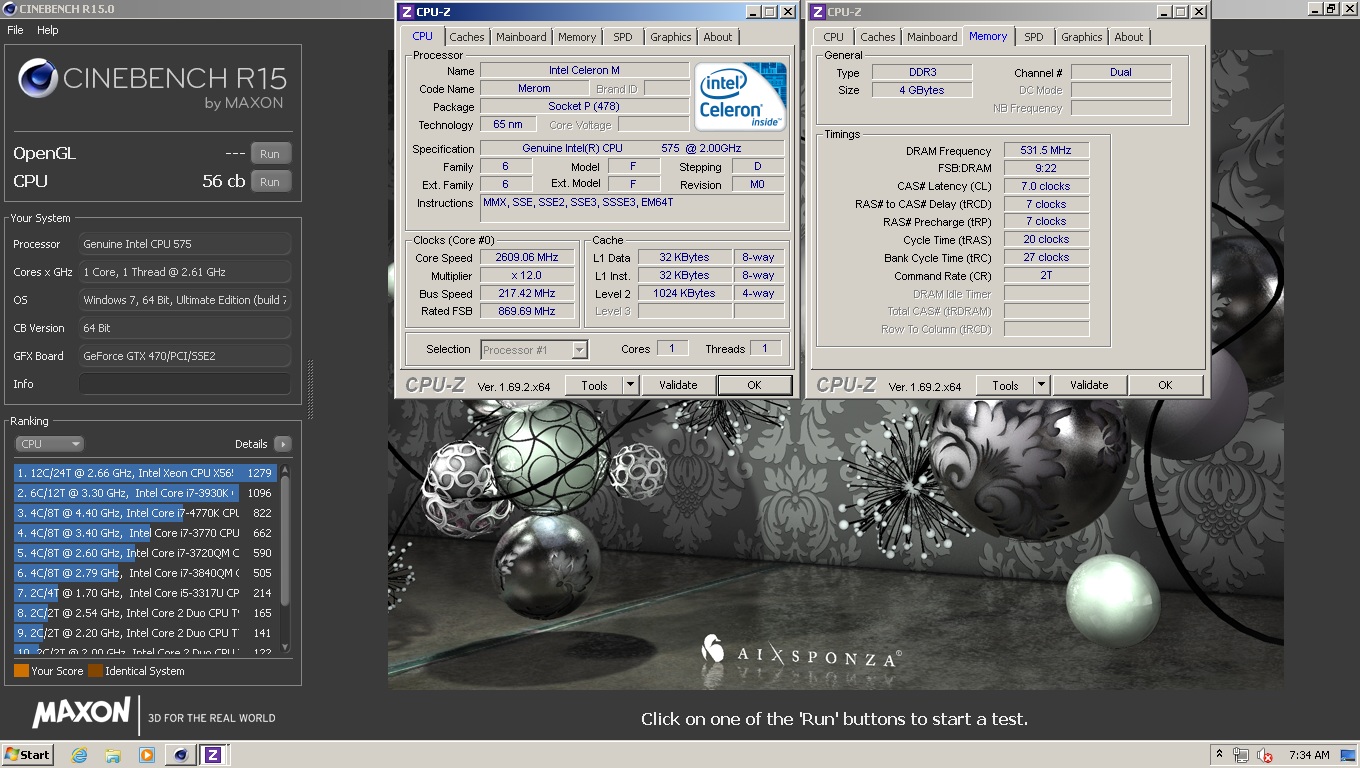1360x768 pixels.
Task: Open About tab in left CPU-Z window
Action: point(718,37)
